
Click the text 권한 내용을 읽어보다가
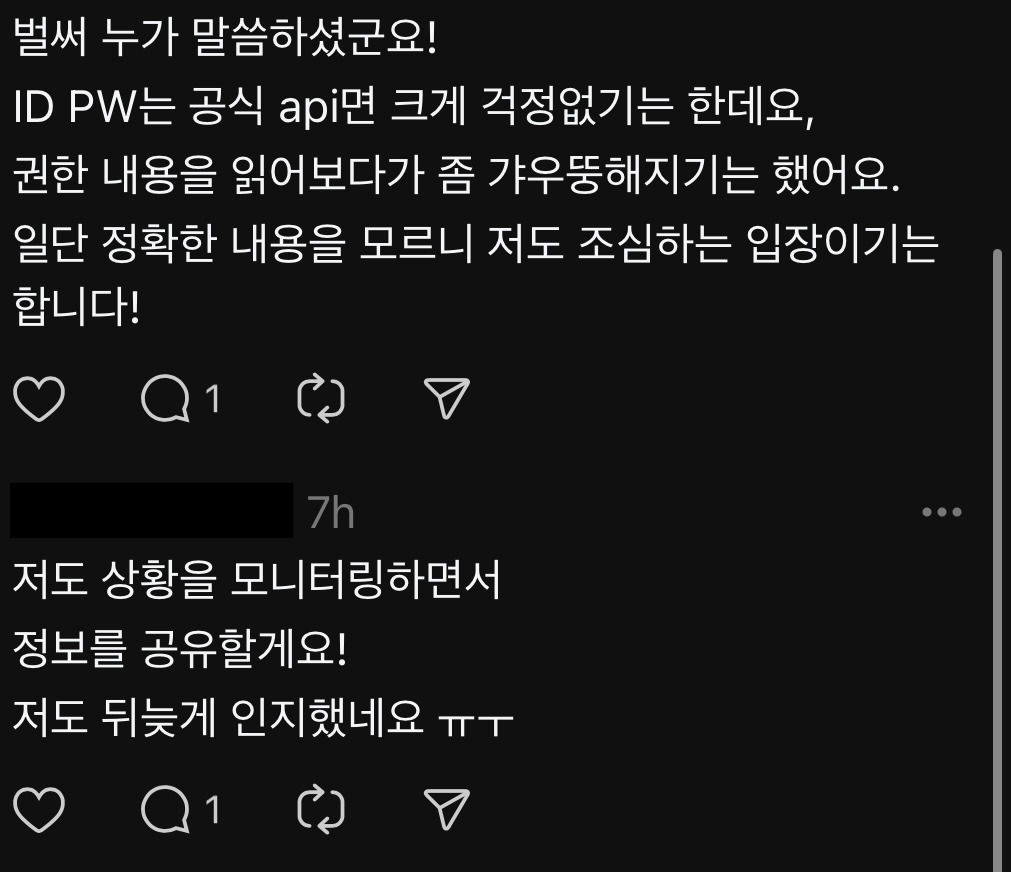(x=219, y=175)
